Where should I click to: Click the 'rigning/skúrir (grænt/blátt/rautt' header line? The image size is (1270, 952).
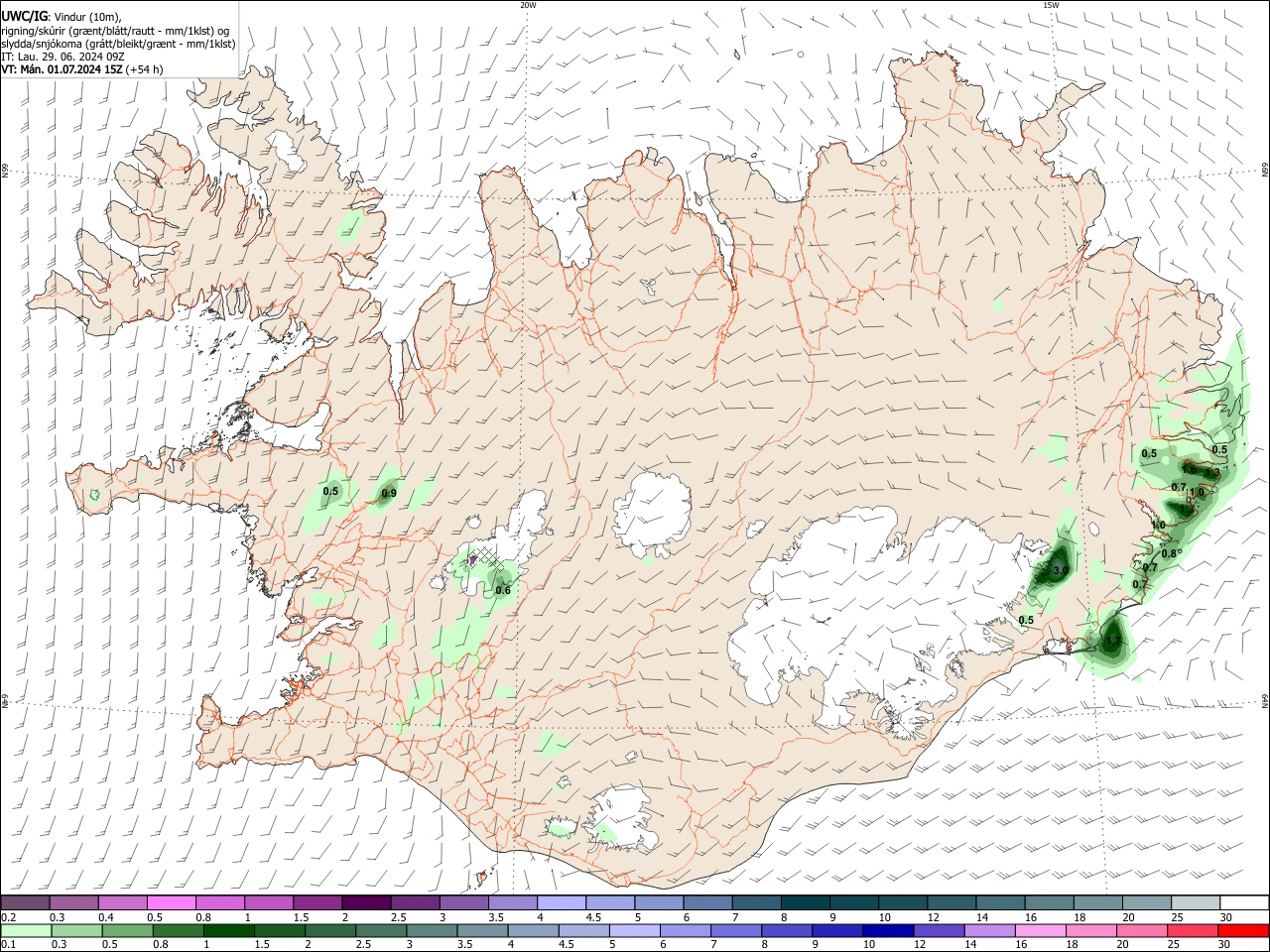115,31
